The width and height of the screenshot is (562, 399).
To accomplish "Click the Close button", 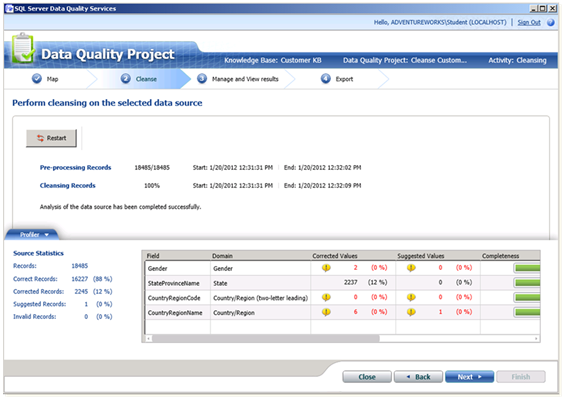I will coord(367,377).
